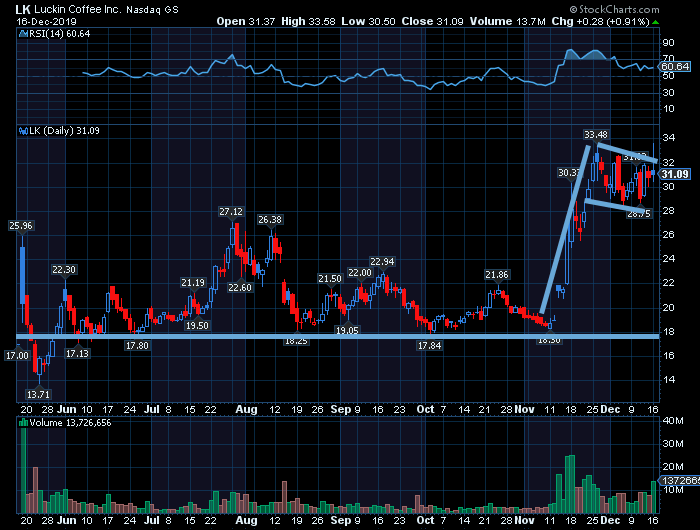This screenshot has height=530, width=700.
Task: Click the 26.38 high price label
Action: (270, 220)
